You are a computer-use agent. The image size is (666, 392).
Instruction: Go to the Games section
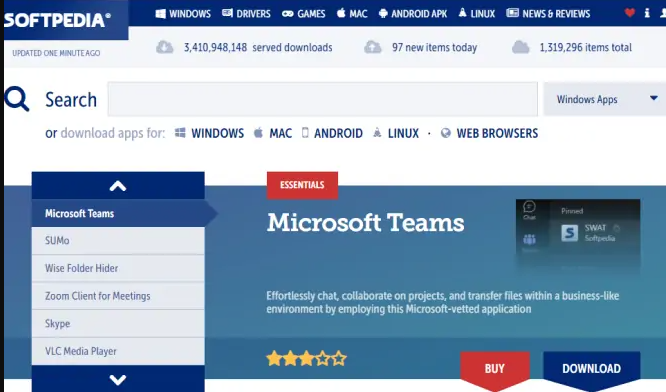[304, 14]
